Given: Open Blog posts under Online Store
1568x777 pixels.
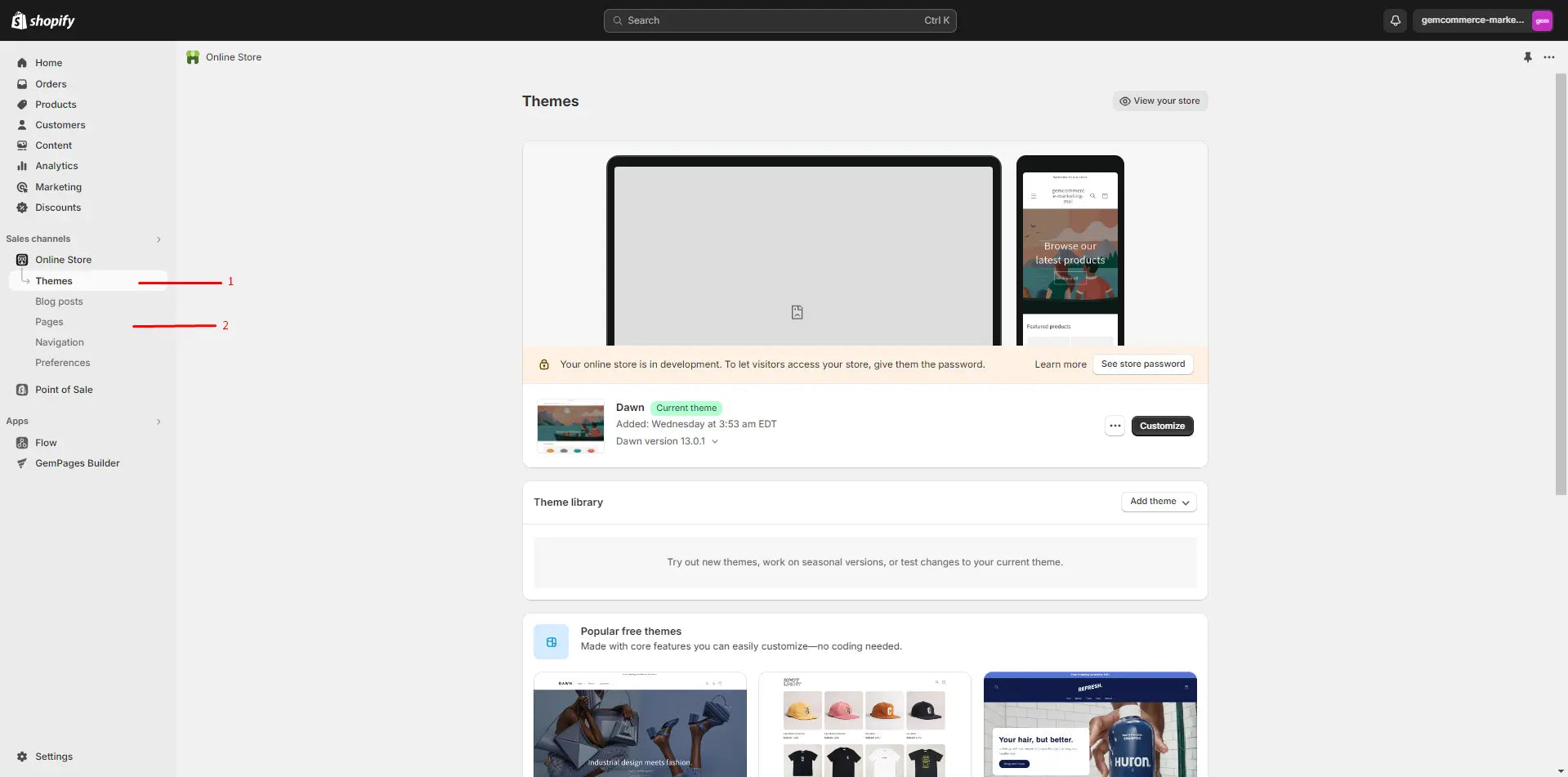Looking at the screenshot, I should [59, 301].
